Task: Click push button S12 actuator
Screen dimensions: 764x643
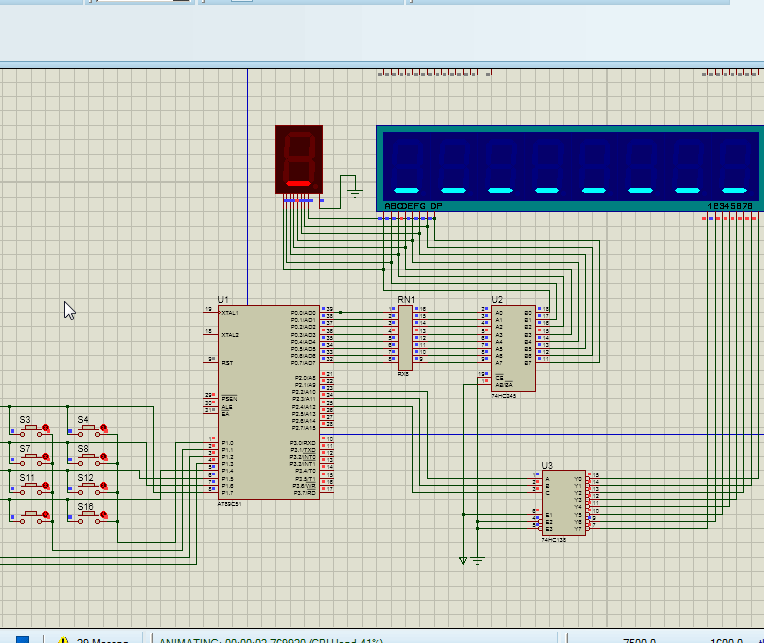Action: pyautogui.click(x=89, y=486)
